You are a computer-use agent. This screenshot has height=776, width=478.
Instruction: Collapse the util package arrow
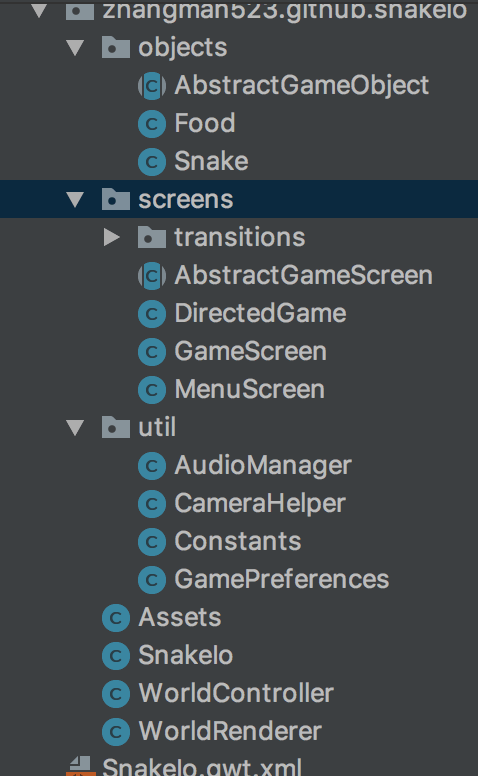[x=75, y=428]
